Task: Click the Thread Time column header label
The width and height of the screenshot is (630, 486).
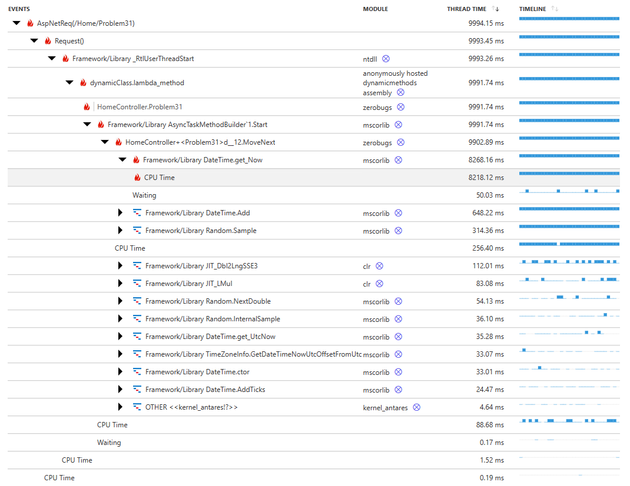Action: tap(466, 9)
